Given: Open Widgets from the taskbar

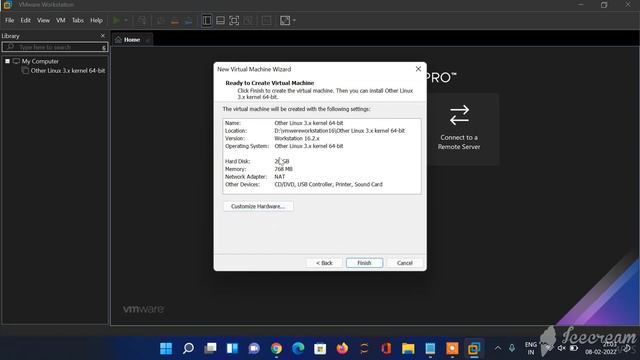Looking at the screenshot, I should (232, 348).
